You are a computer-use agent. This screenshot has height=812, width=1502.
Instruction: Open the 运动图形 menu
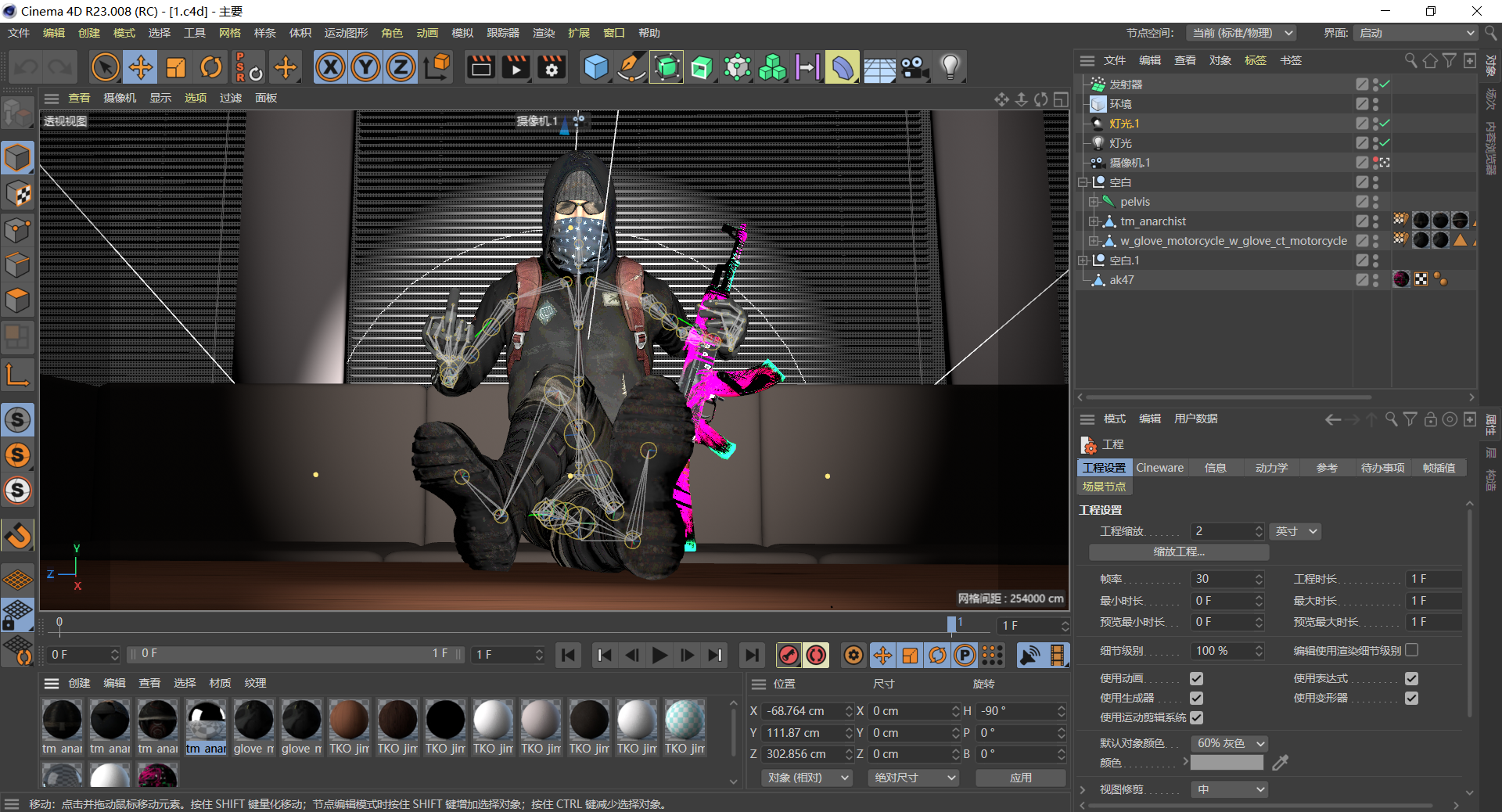tap(346, 33)
